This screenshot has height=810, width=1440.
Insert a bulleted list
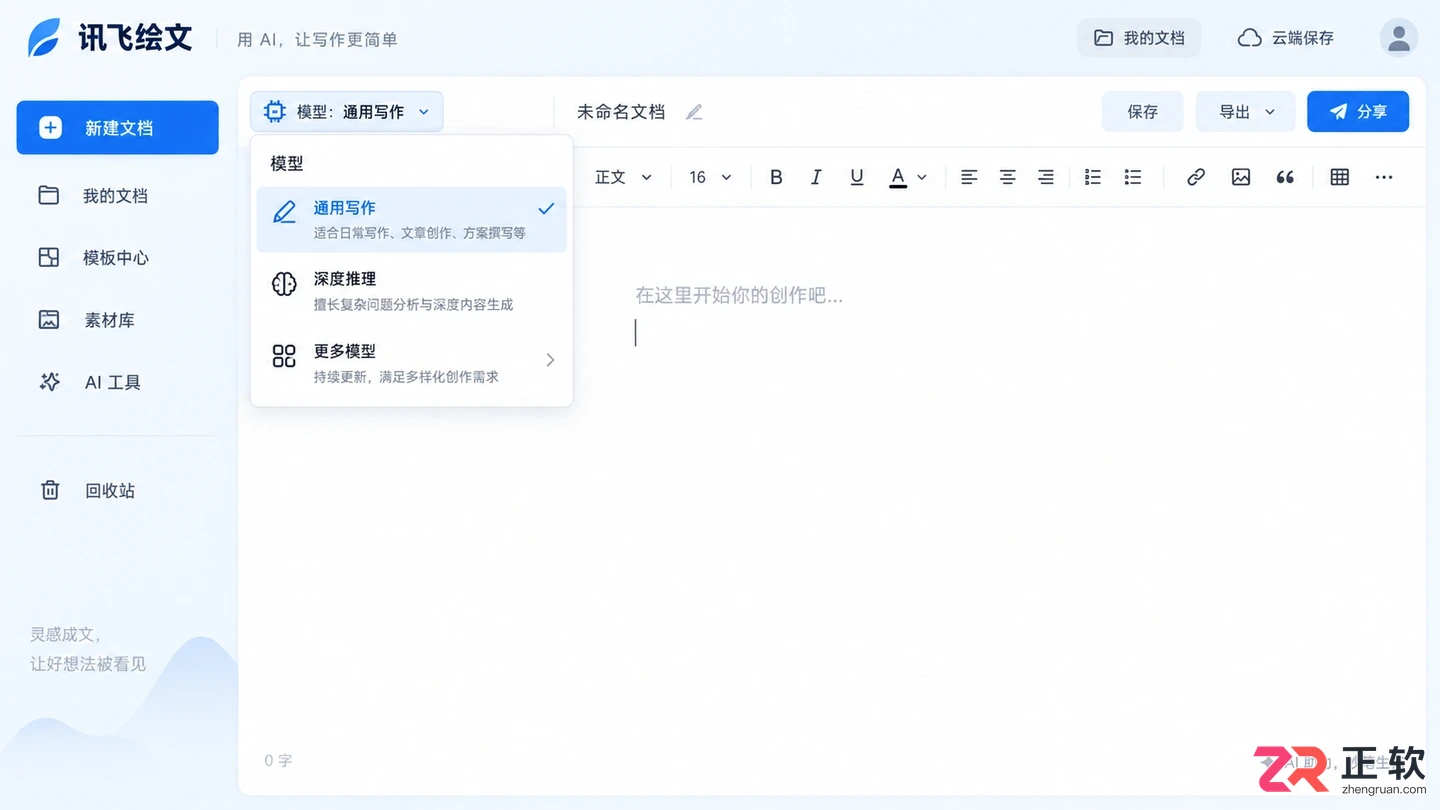1133,177
